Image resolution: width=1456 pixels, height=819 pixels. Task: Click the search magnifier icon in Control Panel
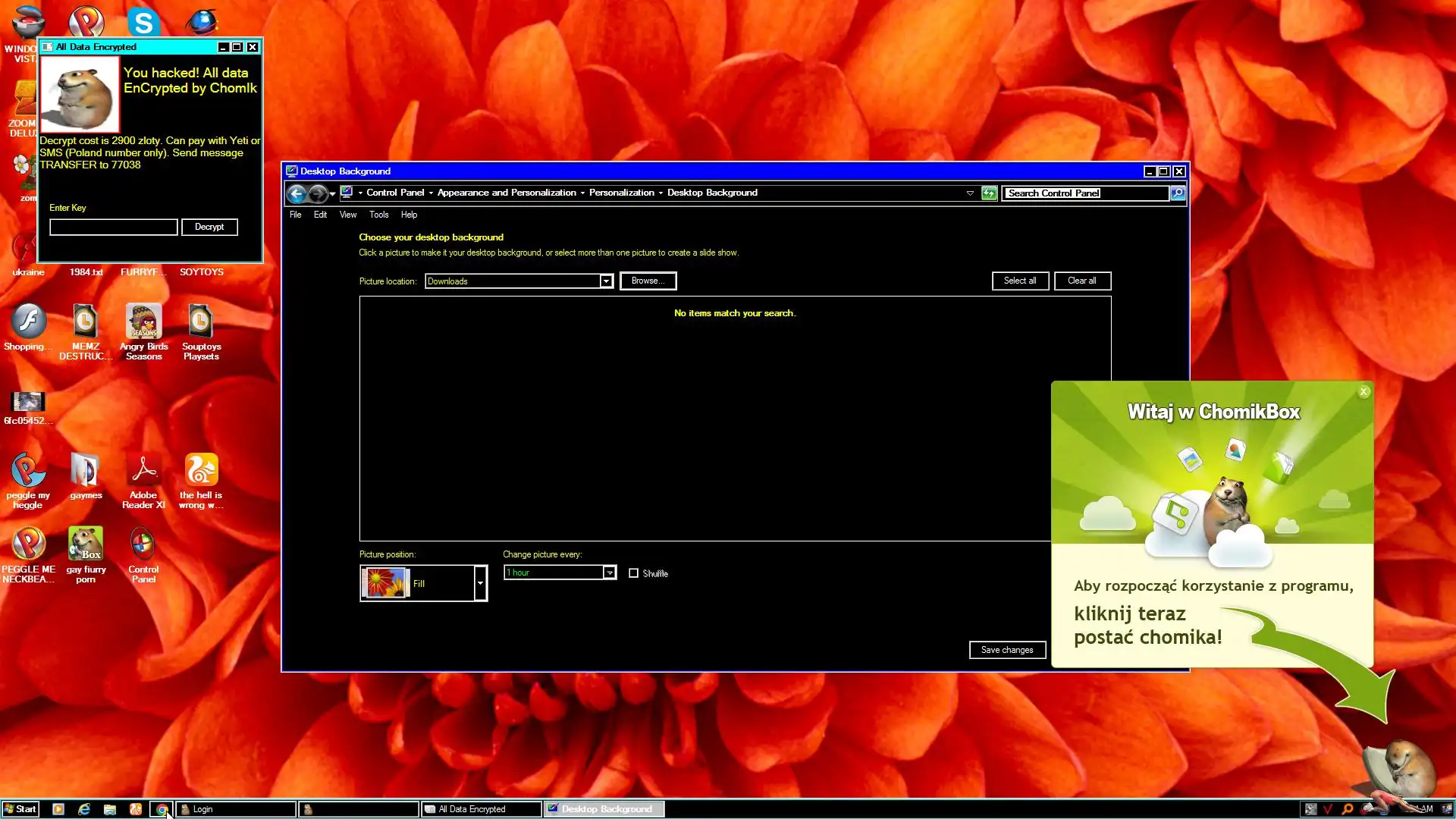1178,193
